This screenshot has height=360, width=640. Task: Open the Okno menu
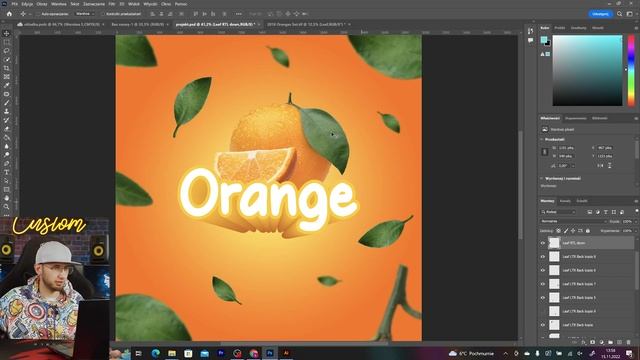pos(166,4)
